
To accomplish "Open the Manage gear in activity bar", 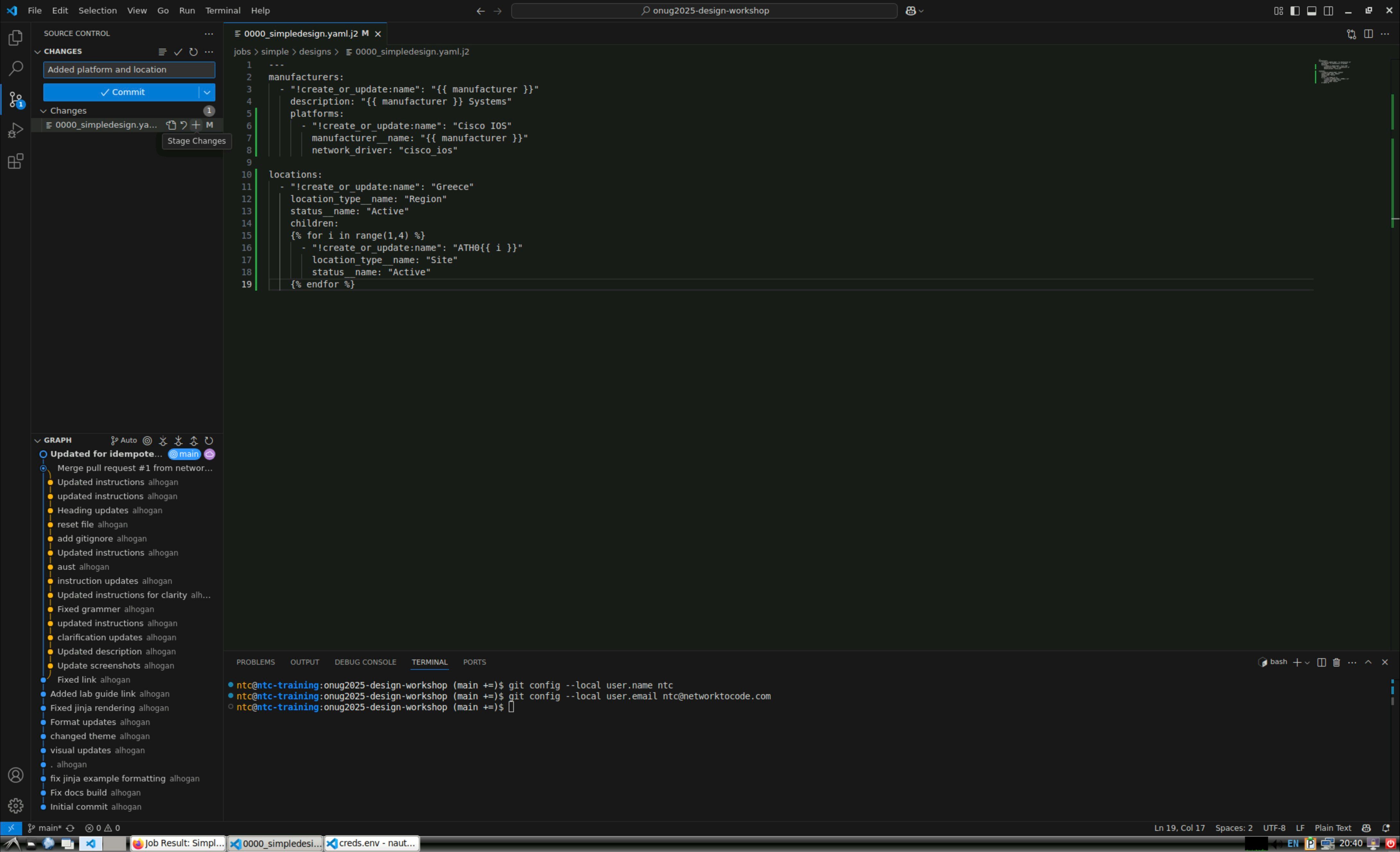I will tap(15, 805).
